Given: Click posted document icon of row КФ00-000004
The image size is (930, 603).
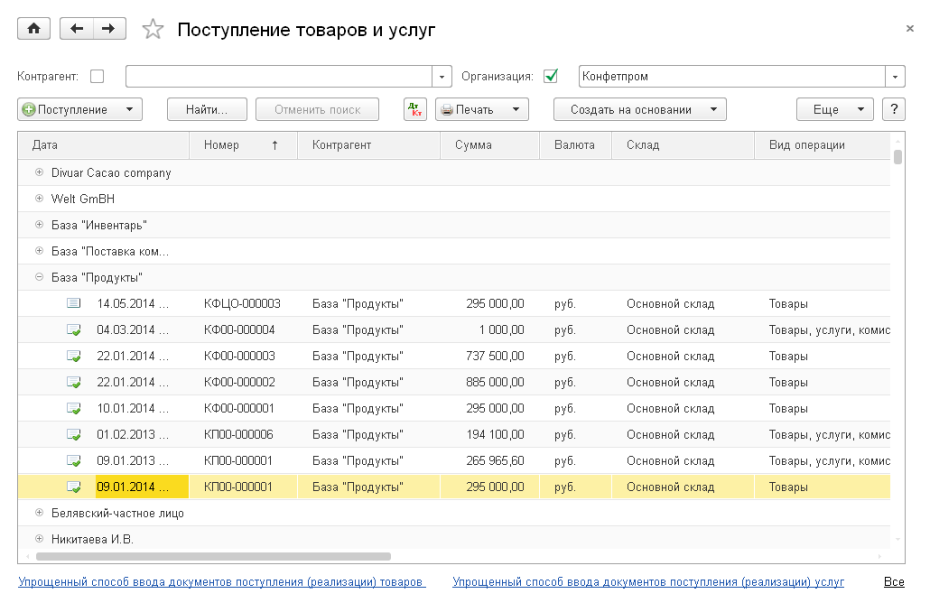Looking at the screenshot, I should [74, 330].
